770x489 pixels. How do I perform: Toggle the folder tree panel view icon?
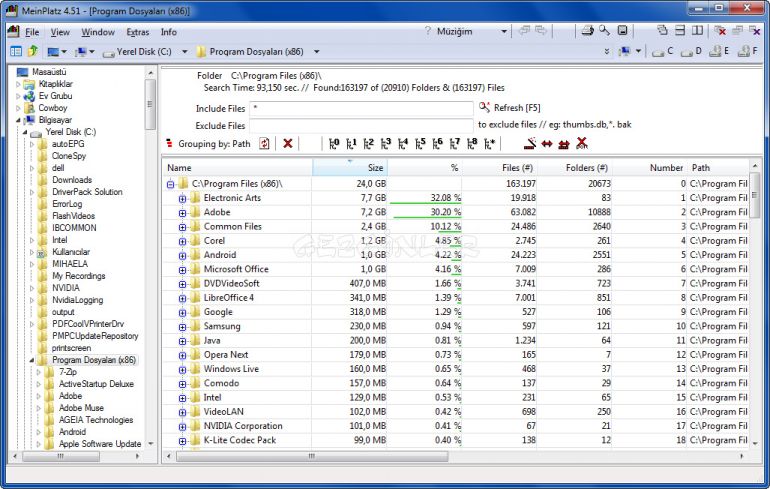point(16,51)
